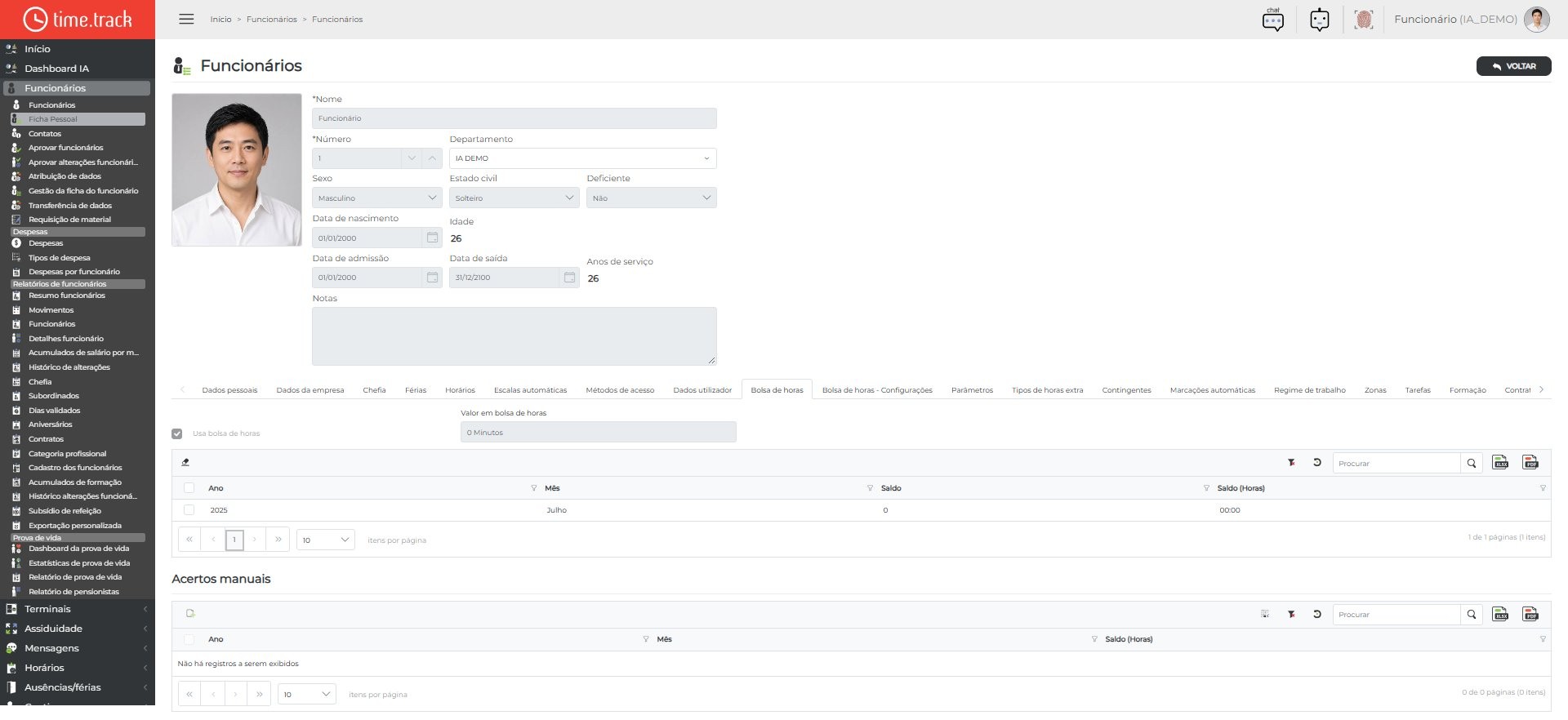Click into the Notas text area

[x=514, y=336]
